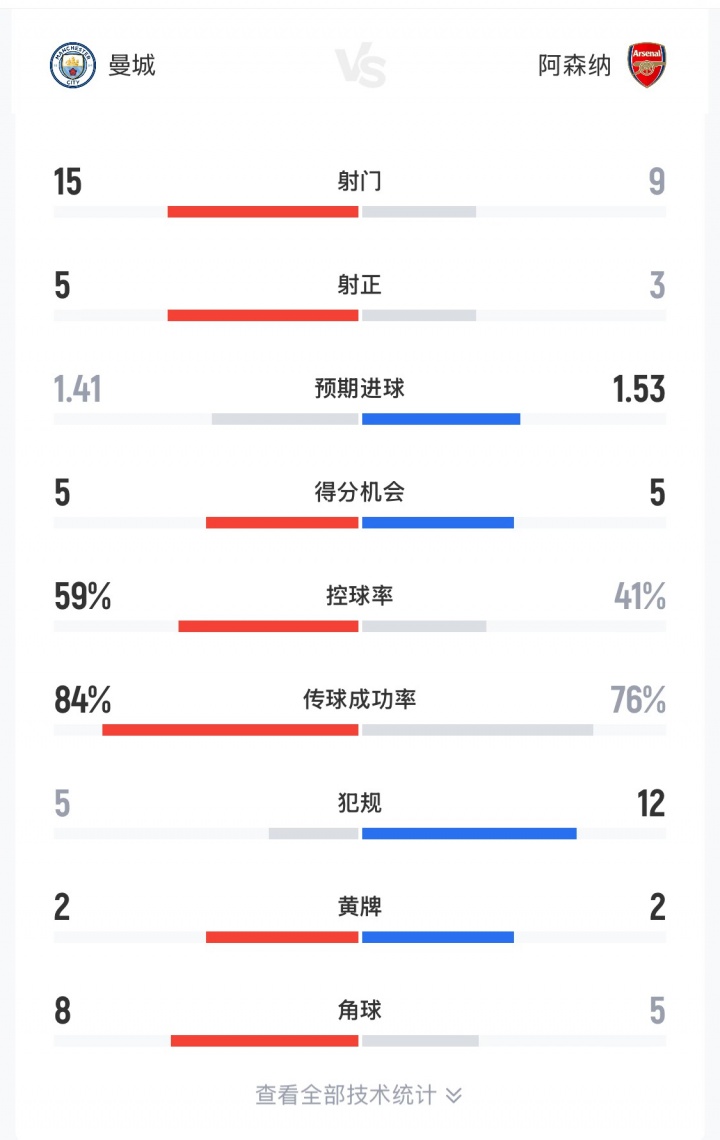This screenshot has height=1140, width=720.
Task: Click Arsenal's 1.53 expected goals value
Action: [639, 389]
